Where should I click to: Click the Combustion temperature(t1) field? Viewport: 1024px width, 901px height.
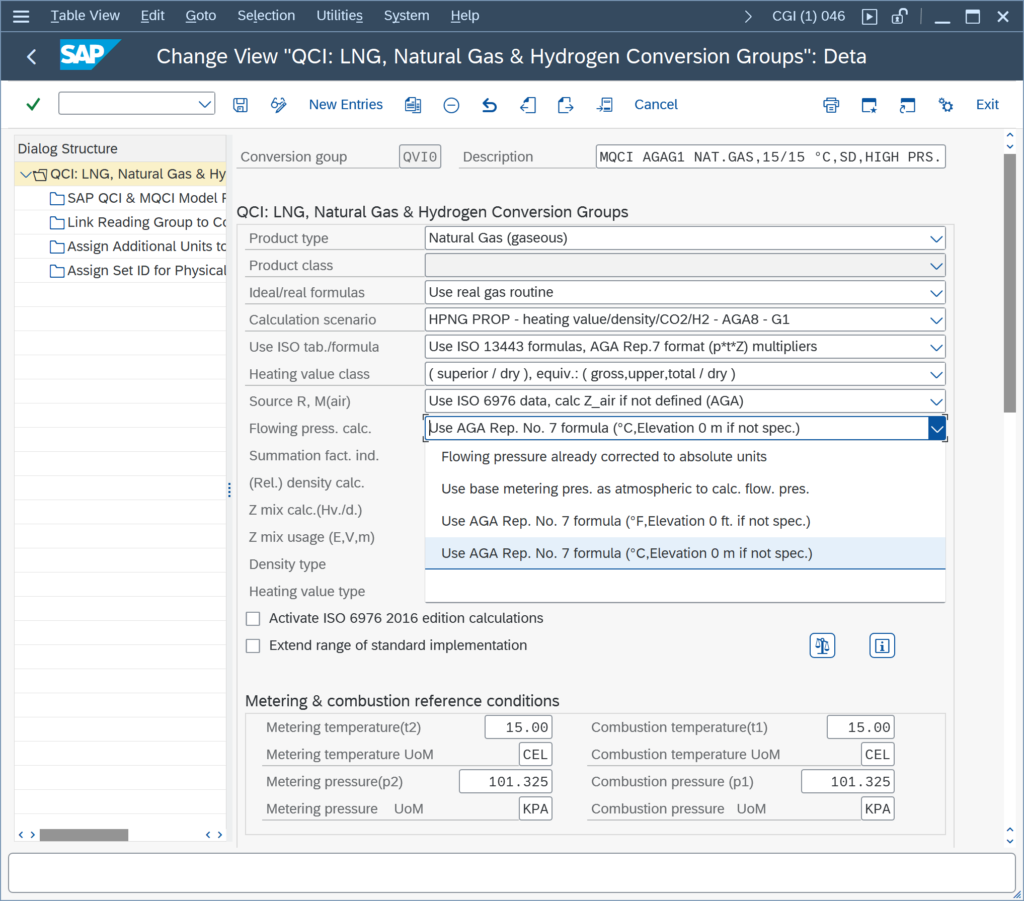(860, 727)
